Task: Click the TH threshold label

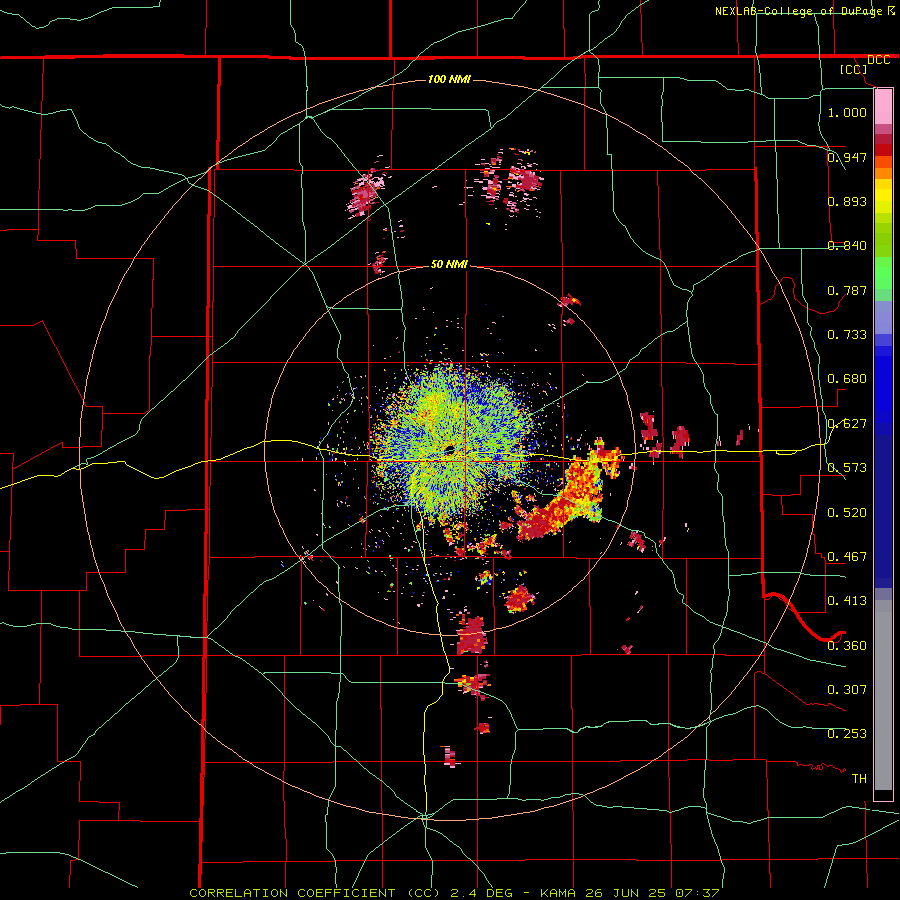Action: point(859,778)
